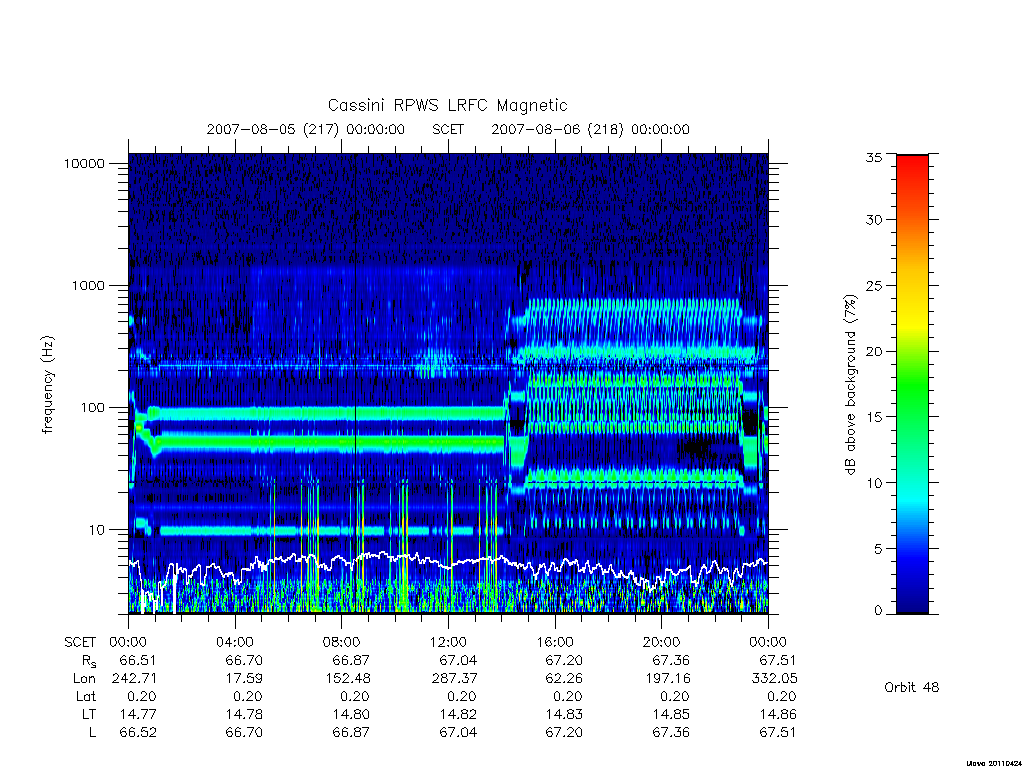
Task: Click the start date "2007-08-05 (217) 00:00:00"
Action: click(x=306, y=129)
